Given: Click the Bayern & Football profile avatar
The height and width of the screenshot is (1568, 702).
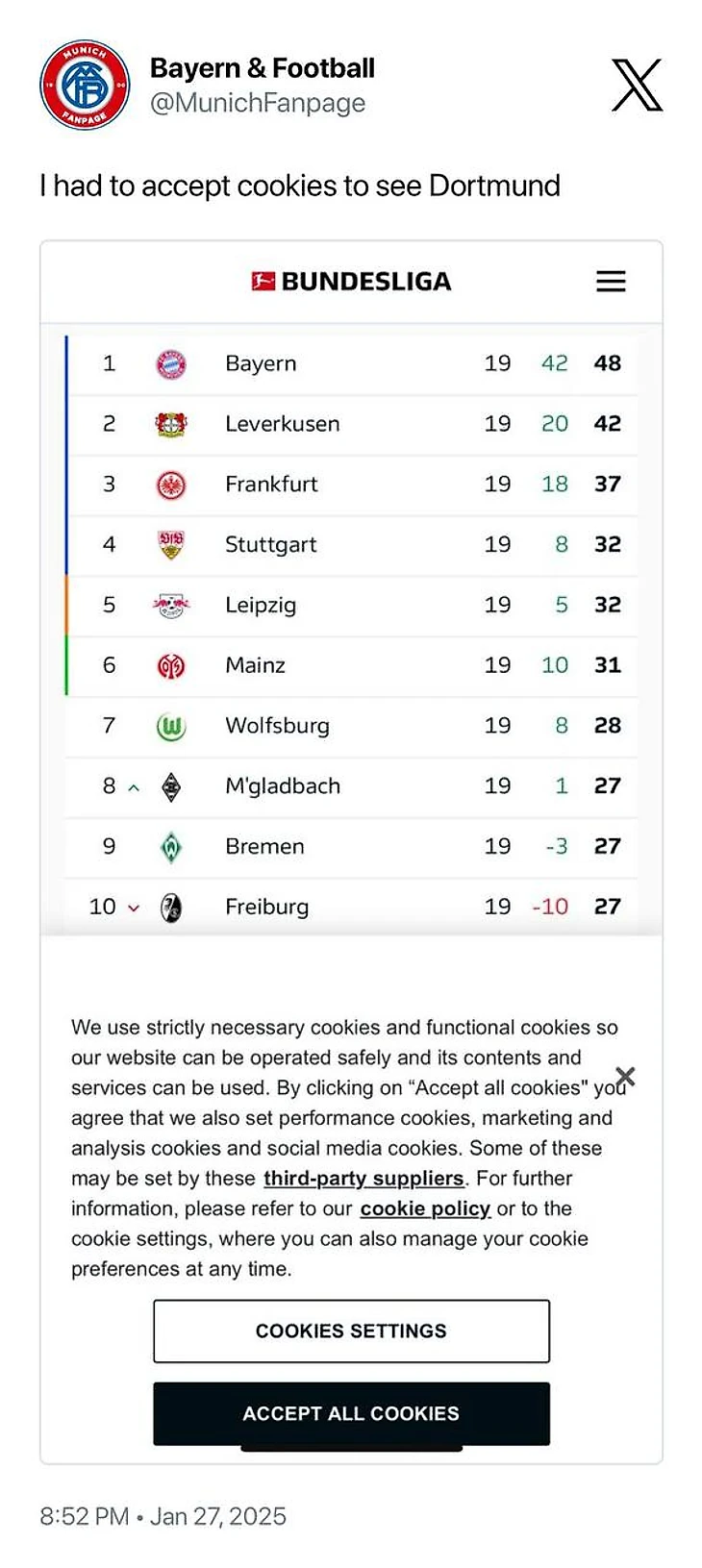Looking at the screenshot, I should tap(85, 85).
